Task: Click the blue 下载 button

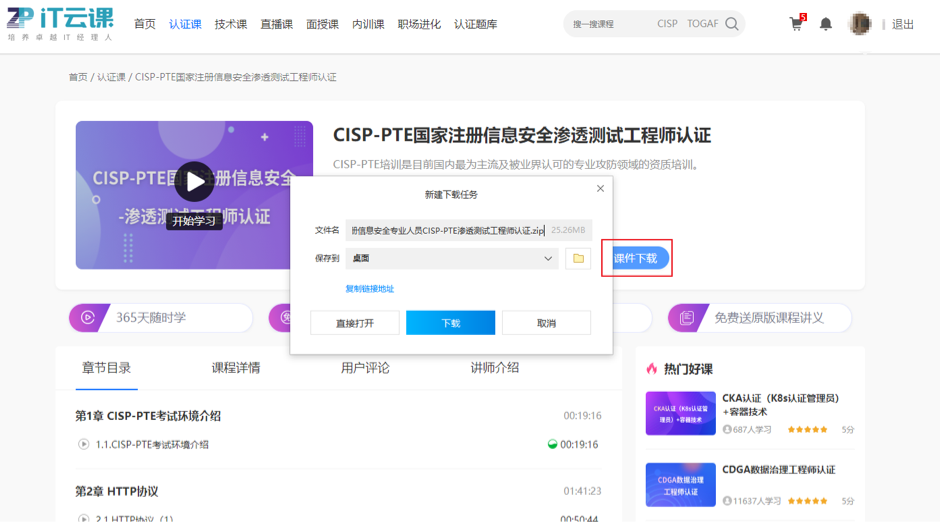Action: click(450, 323)
